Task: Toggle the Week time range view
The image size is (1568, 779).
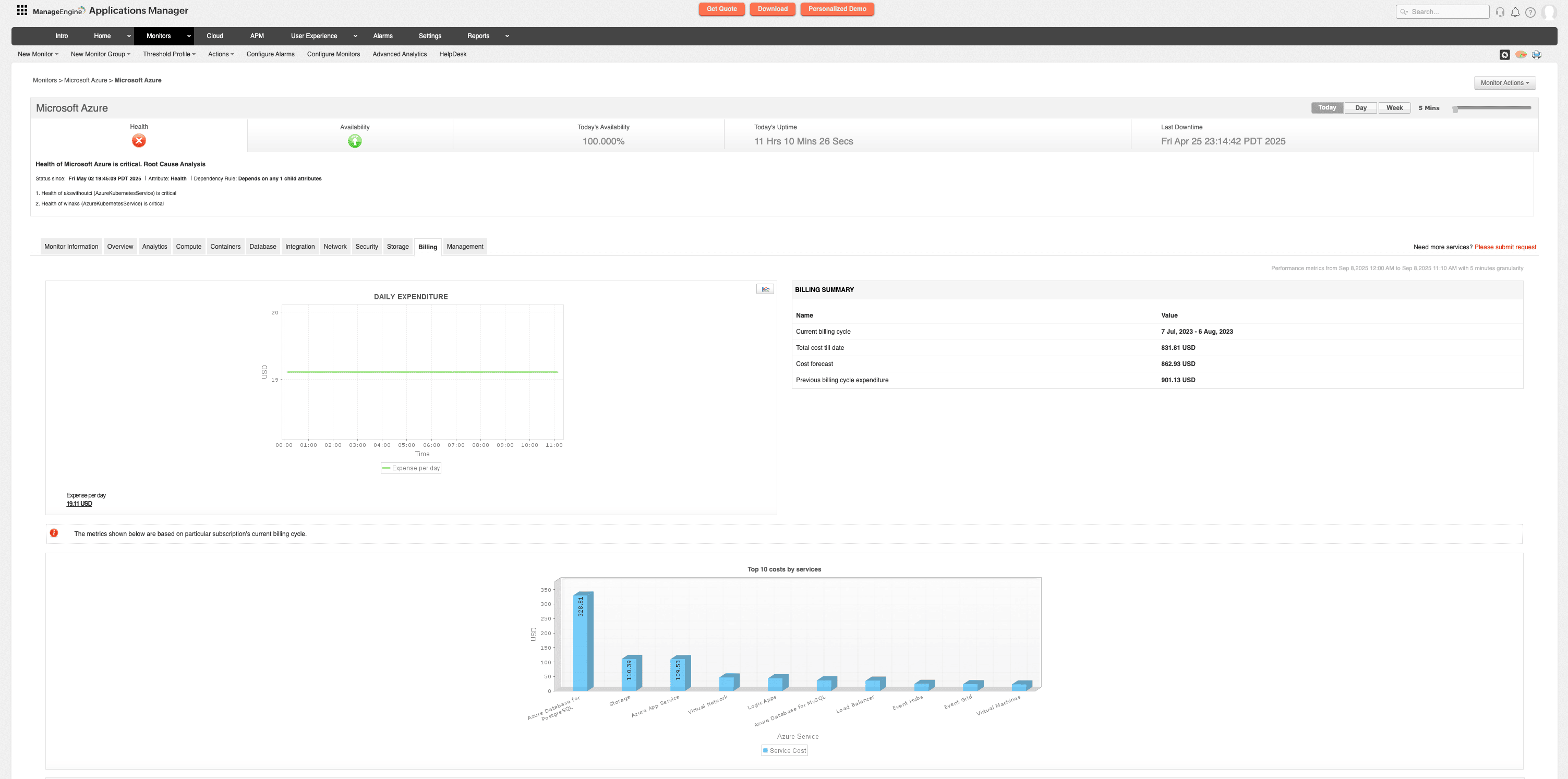Action: [1394, 107]
